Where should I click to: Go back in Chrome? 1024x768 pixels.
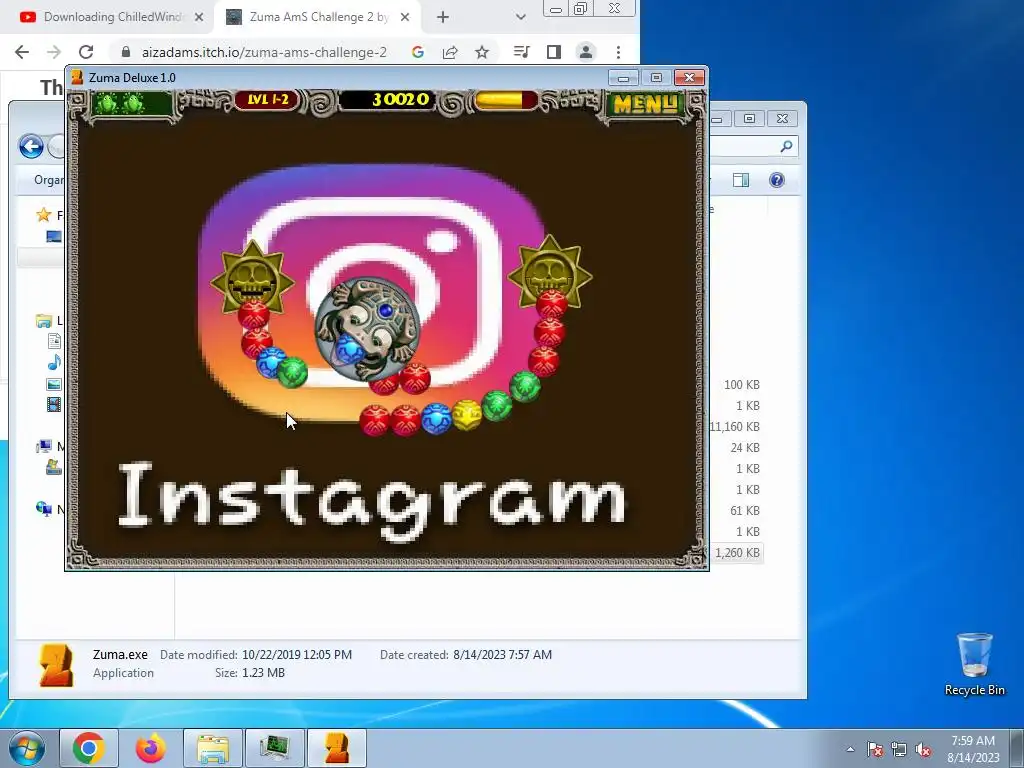pyautogui.click(x=22, y=52)
